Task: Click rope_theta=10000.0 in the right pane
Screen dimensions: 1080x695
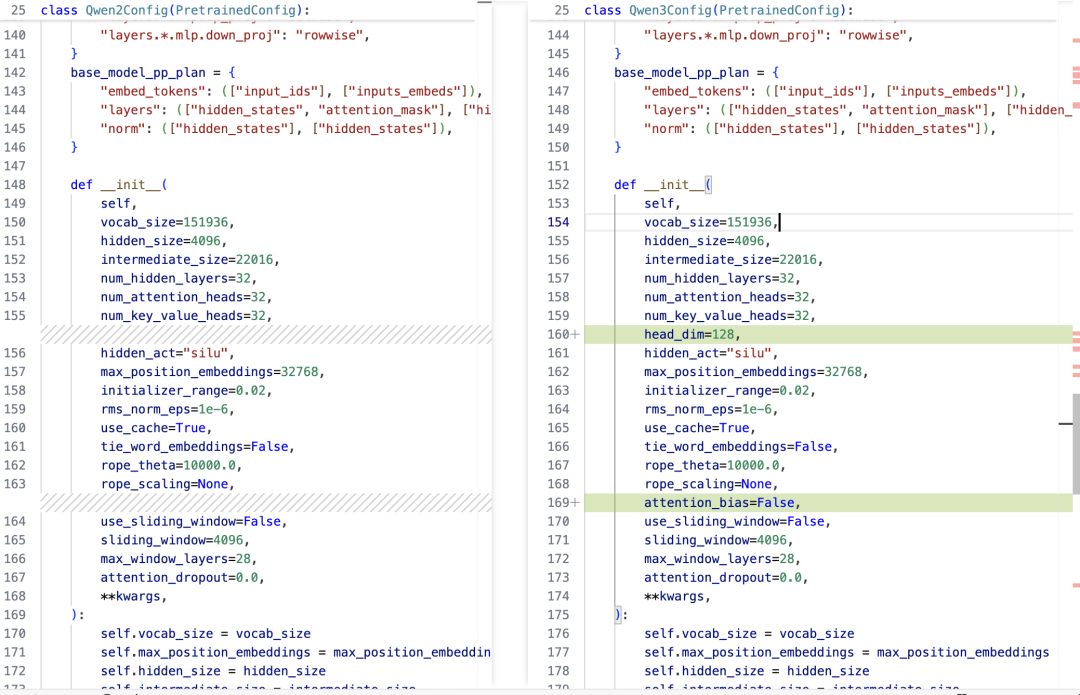Action: pos(715,465)
